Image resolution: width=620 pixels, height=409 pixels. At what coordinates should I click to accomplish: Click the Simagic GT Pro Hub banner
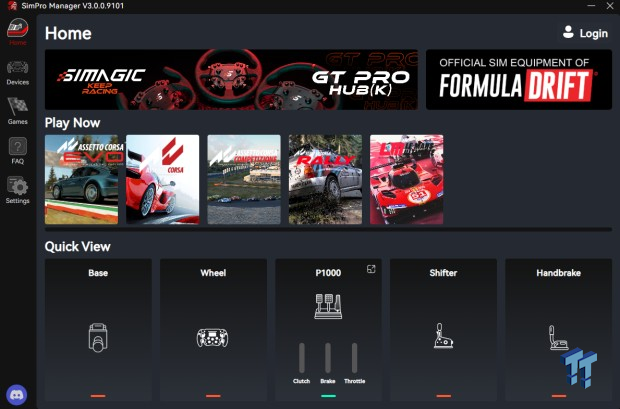point(231,80)
